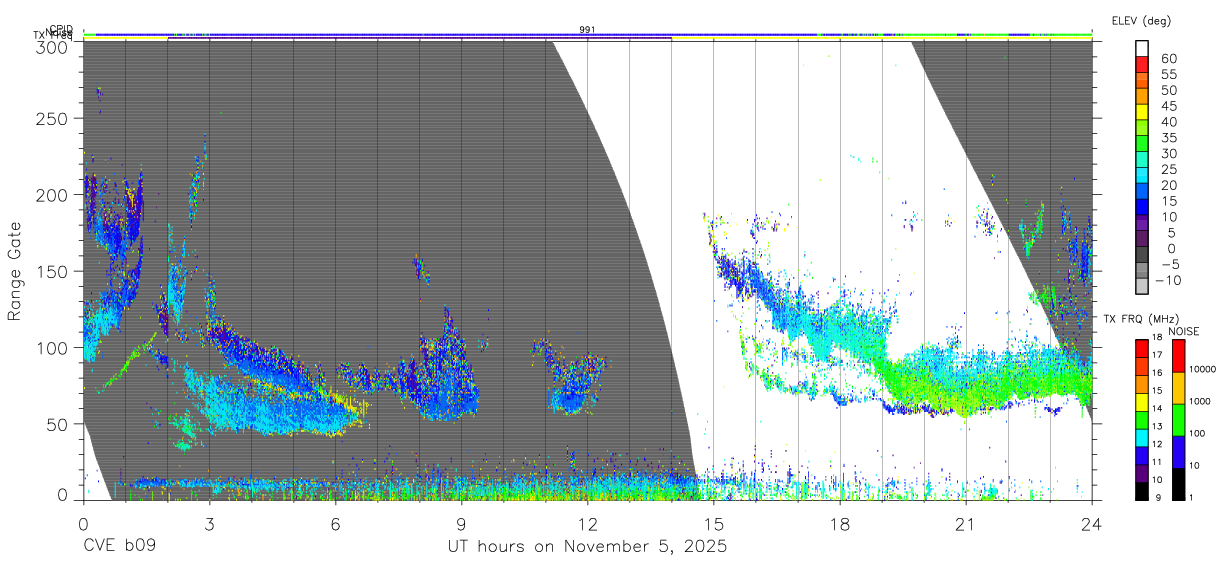Click the light gray bottom ELEV swatch below -10

click(x=1142, y=287)
